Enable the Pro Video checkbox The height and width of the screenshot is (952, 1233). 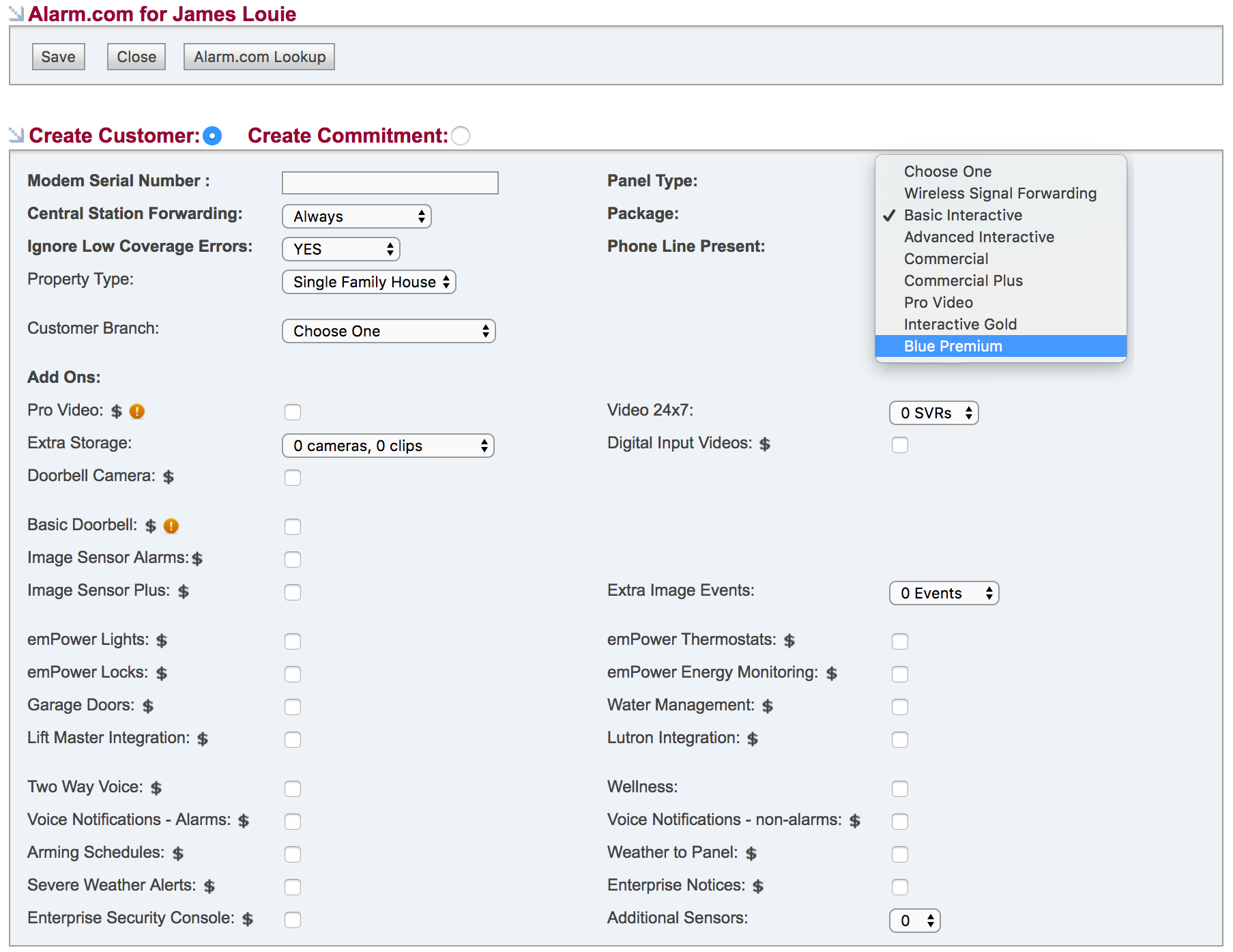[293, 412]
